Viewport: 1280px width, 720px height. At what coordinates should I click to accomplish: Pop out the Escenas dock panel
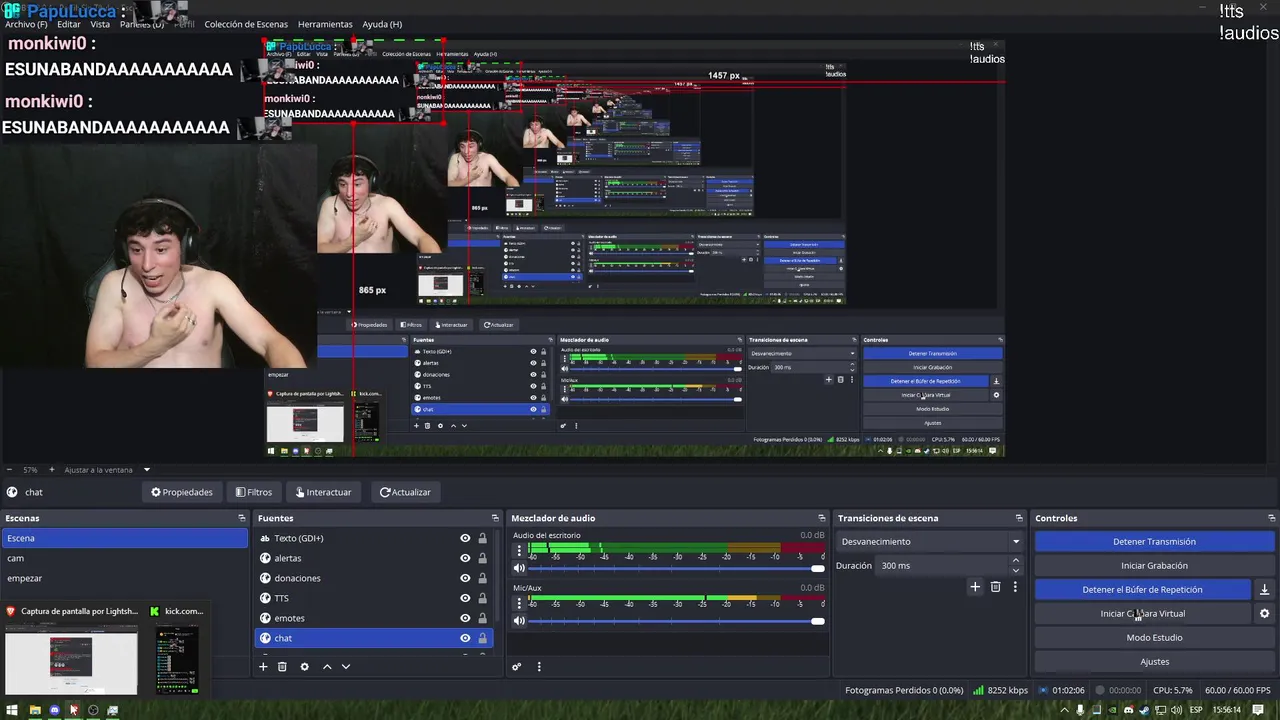[x=241, y=518]
